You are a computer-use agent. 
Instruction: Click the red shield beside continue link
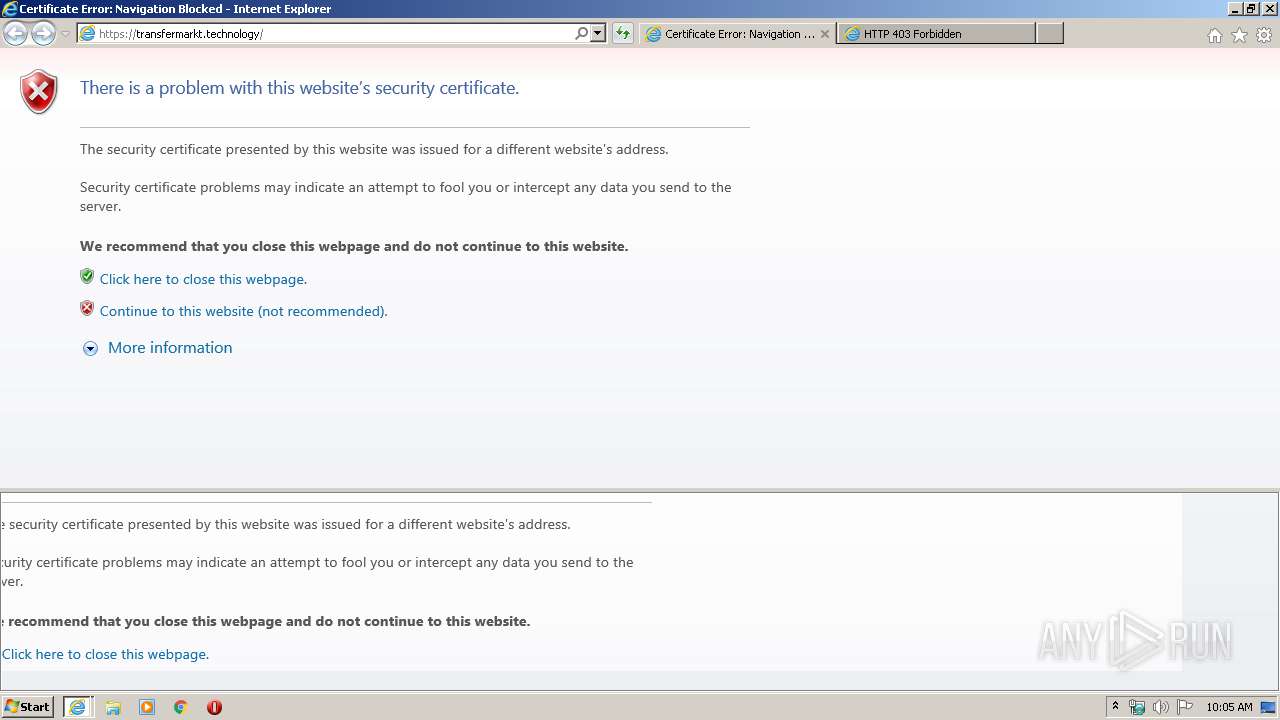(x=87, y=309)
